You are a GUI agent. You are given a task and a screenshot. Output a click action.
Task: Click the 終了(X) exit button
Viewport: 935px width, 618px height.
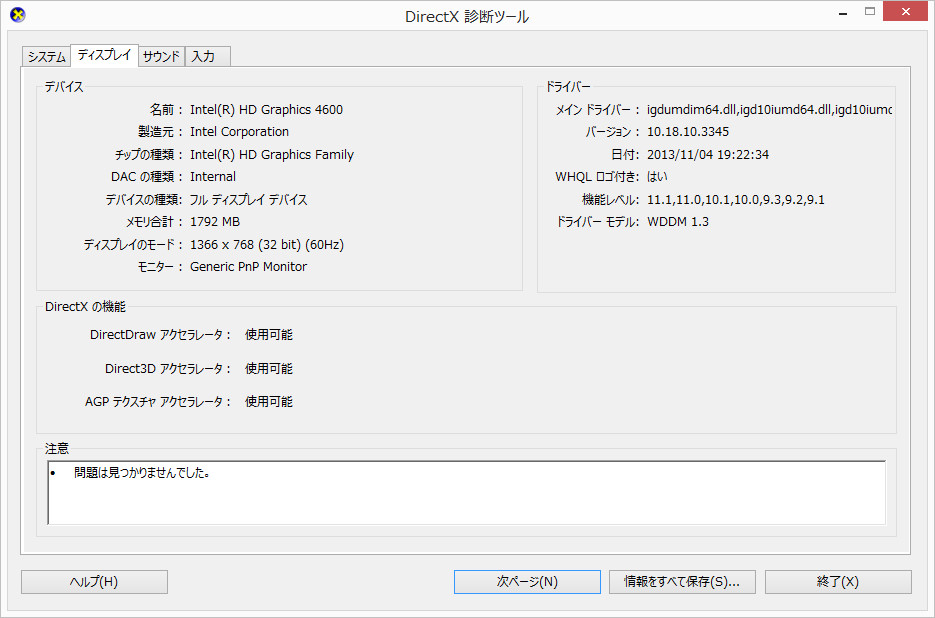(838, 582)
